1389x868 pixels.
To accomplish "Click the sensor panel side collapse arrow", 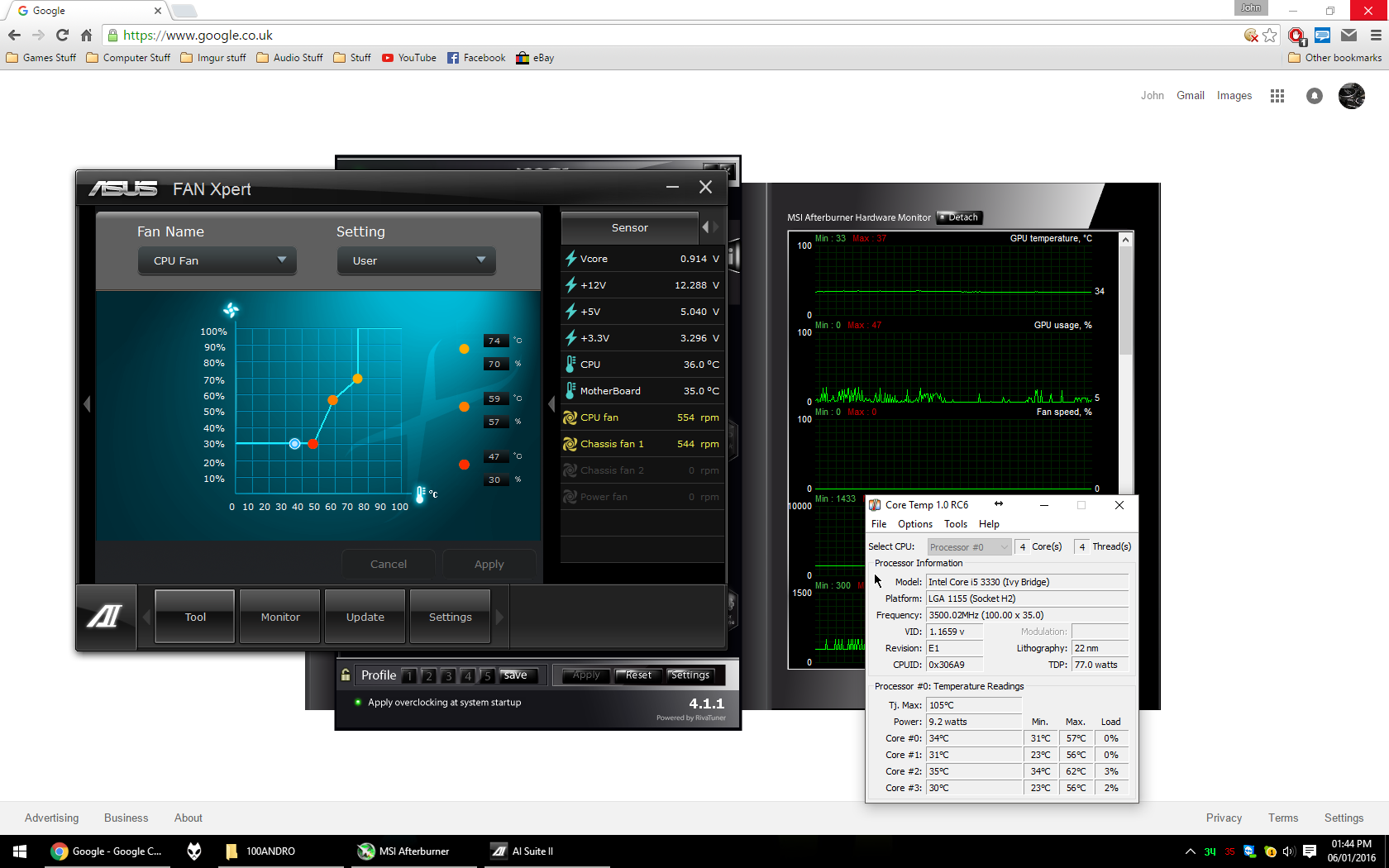I will pos(551,403).
